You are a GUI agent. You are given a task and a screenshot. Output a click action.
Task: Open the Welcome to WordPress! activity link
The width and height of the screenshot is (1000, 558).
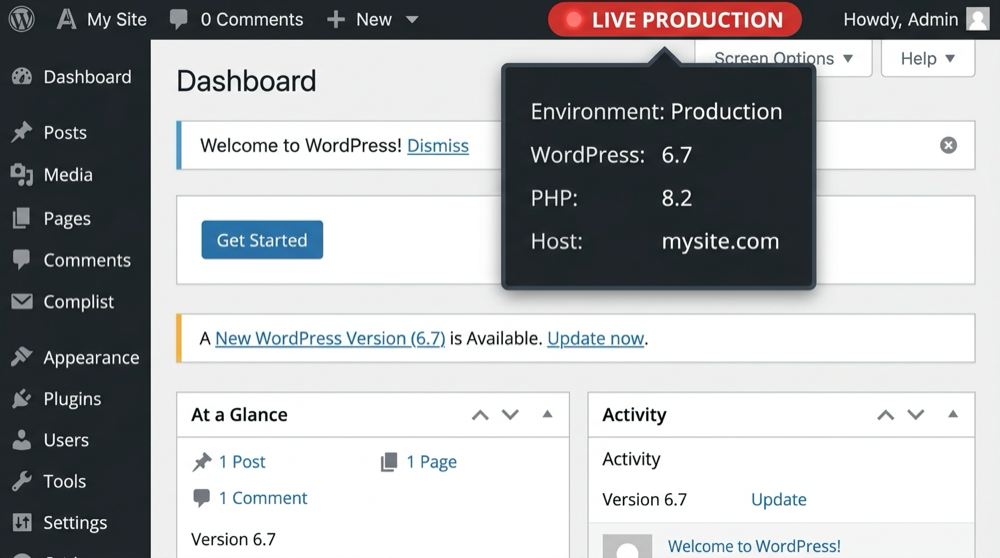coord(754,547)
